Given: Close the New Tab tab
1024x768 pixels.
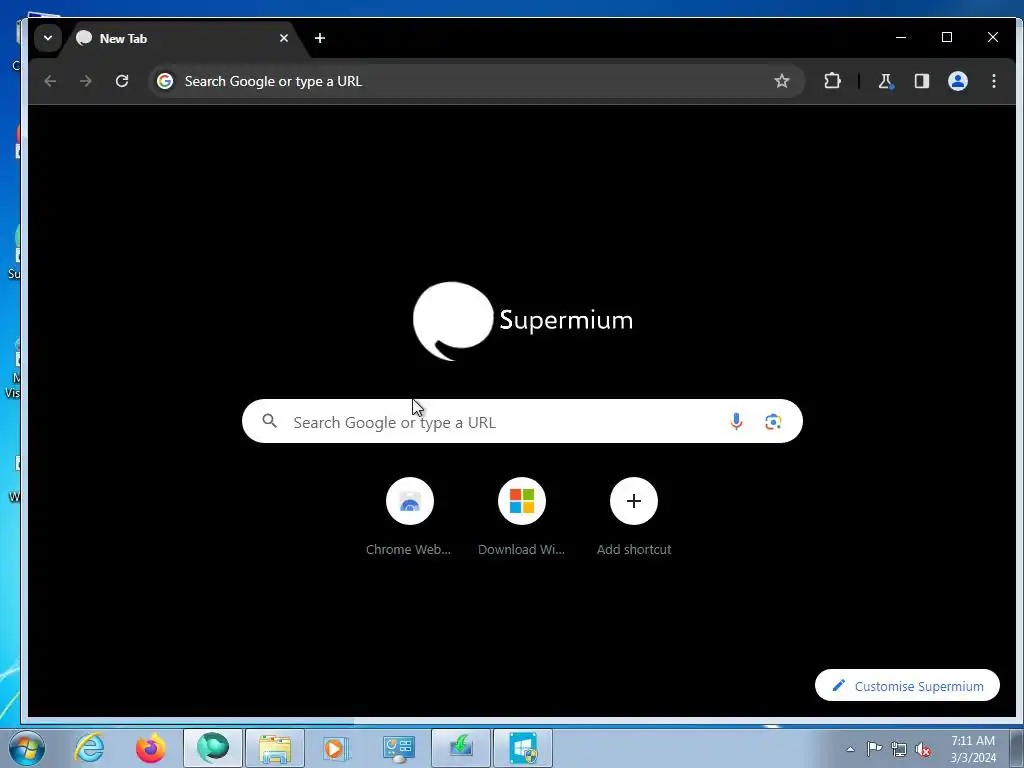Looking at the screenshot, I should pos(284,39).
